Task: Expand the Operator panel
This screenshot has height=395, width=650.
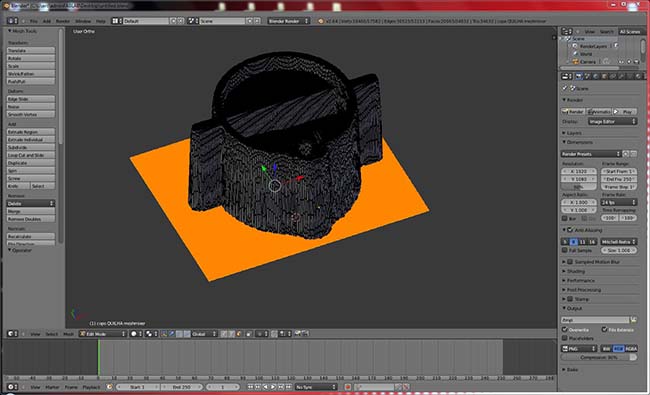Action: coord(20,250)
